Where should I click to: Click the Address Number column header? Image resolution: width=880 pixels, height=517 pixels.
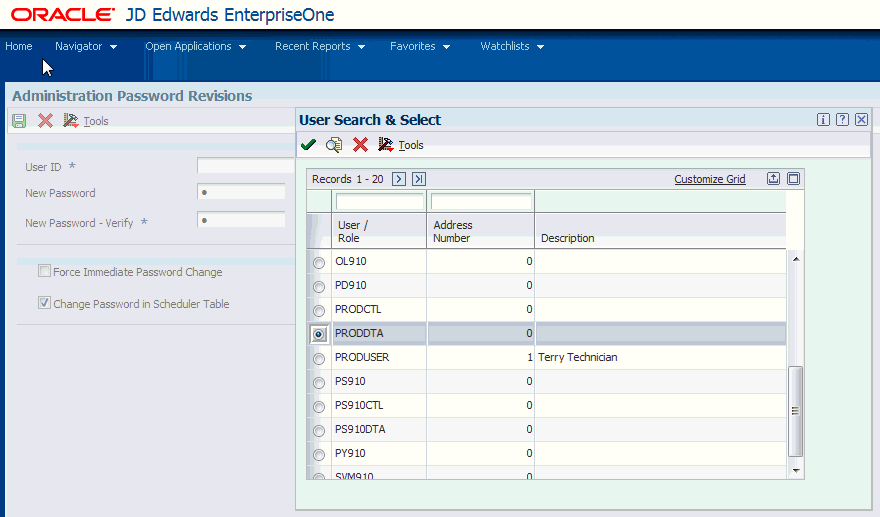(481, 231)
